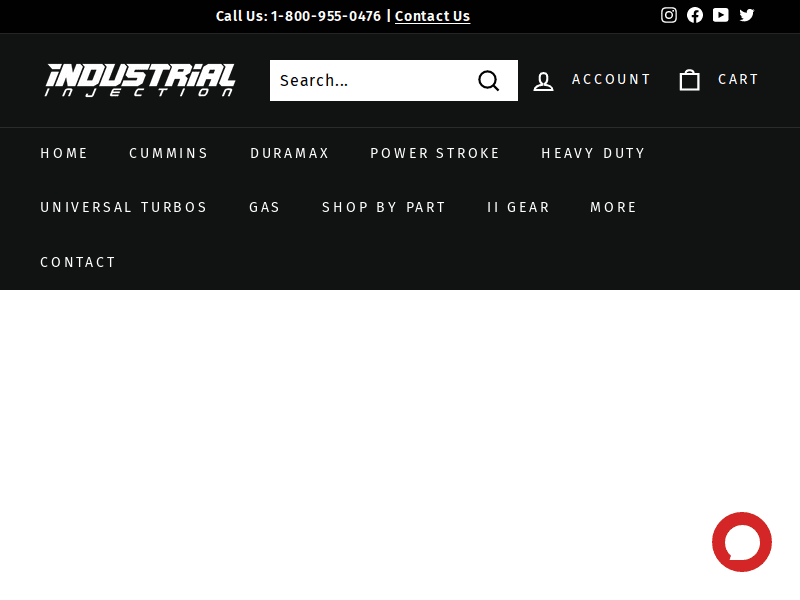Go to the Home menu item
Viewport: 800px width, 600px height.
coord(64,153)
